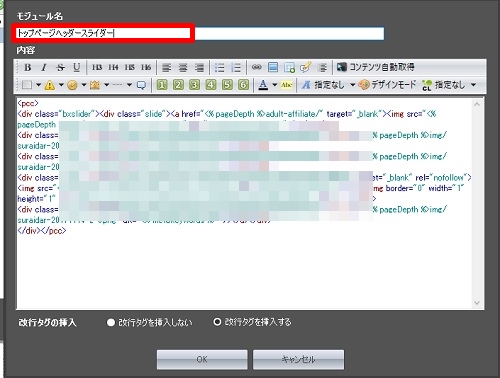
Task: Open the text color A picker
Action: (263, 85)
